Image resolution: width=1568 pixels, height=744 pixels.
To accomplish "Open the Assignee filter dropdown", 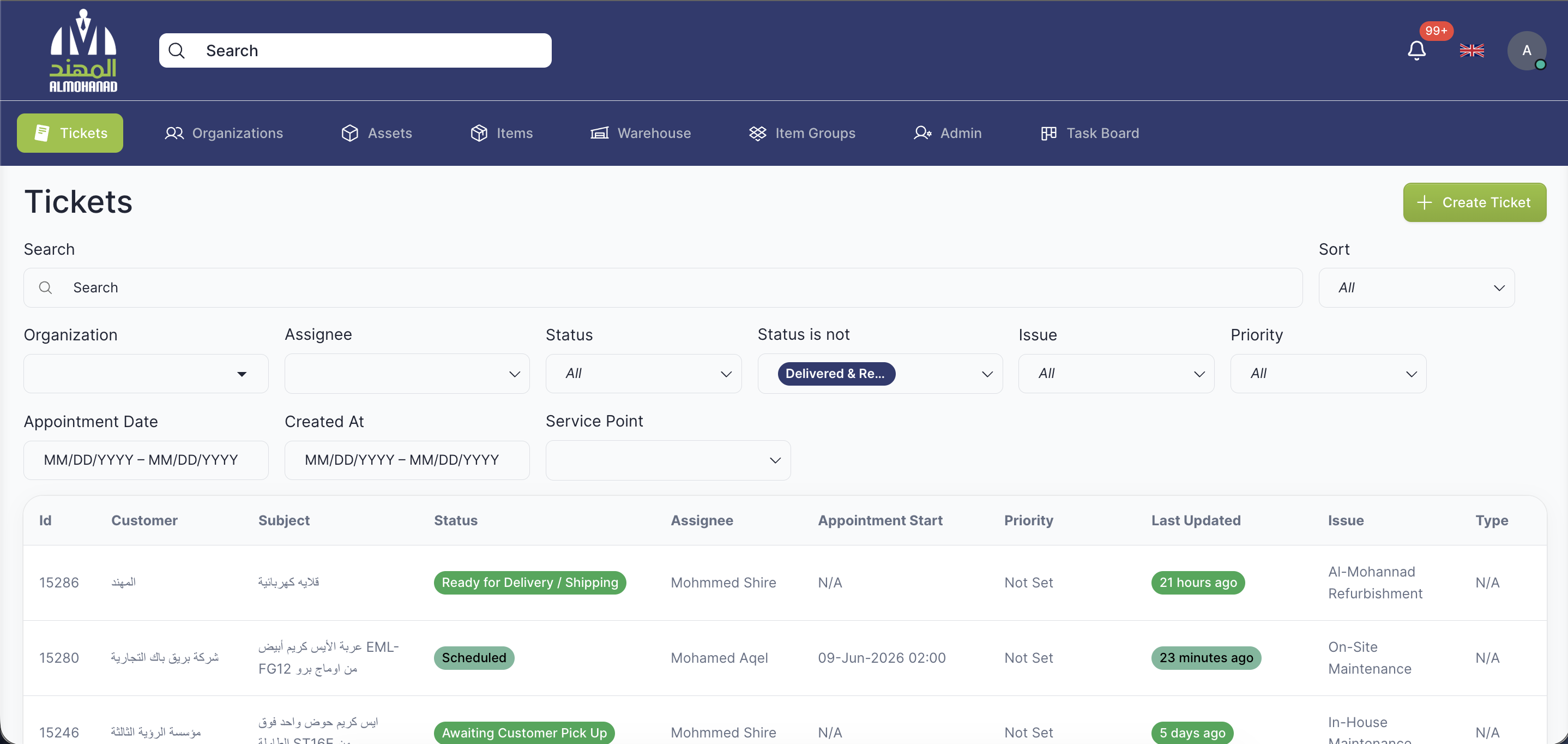I will 407,374.
